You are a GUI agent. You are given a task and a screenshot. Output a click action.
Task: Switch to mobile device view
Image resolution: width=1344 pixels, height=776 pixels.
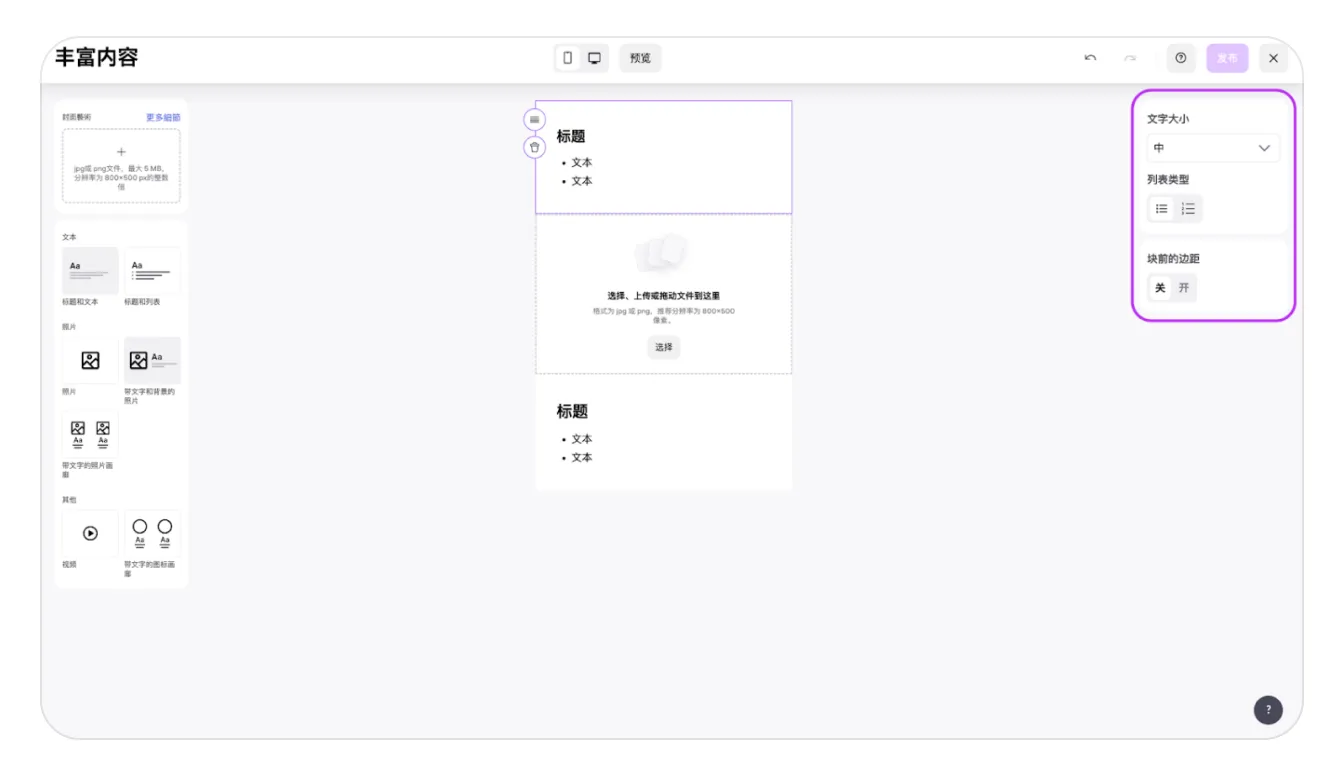(568, 58)
